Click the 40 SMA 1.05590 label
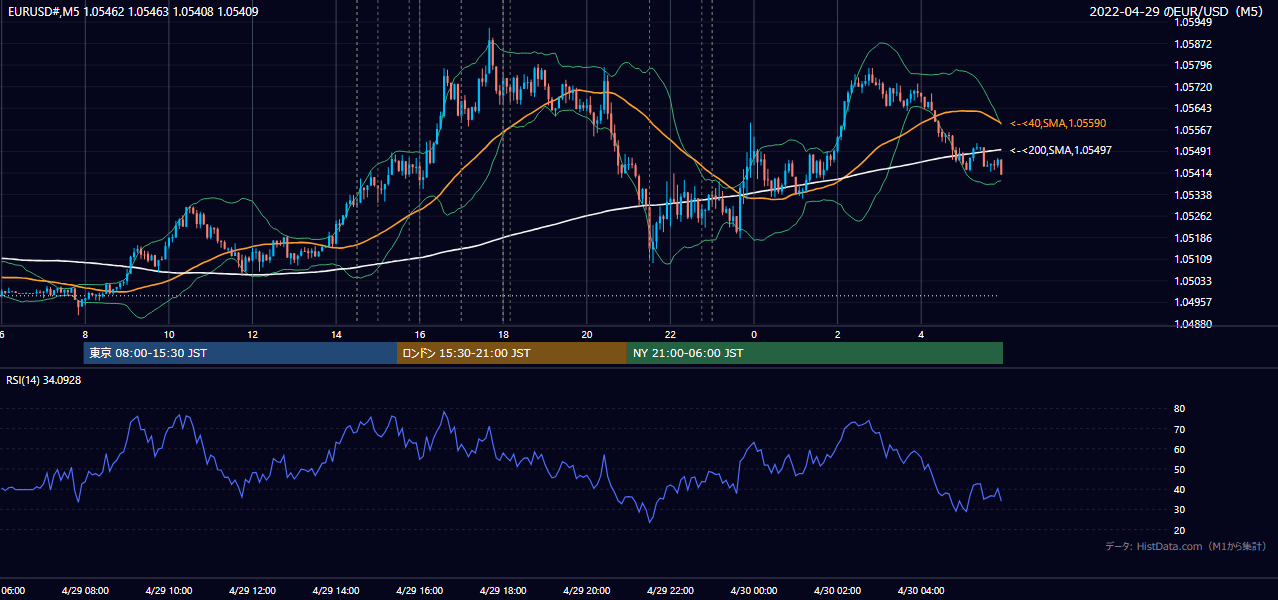Viewport: 1278px width, 600px height. coord(1058,123)
